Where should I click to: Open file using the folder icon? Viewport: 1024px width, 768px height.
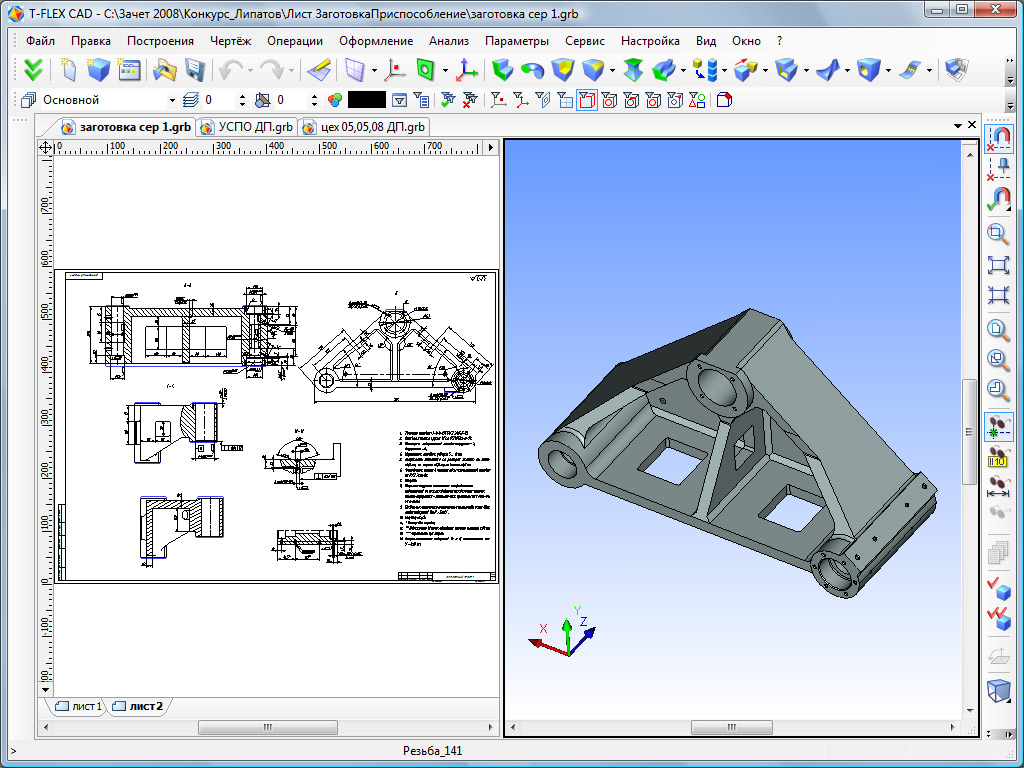[x=164, y=70]
